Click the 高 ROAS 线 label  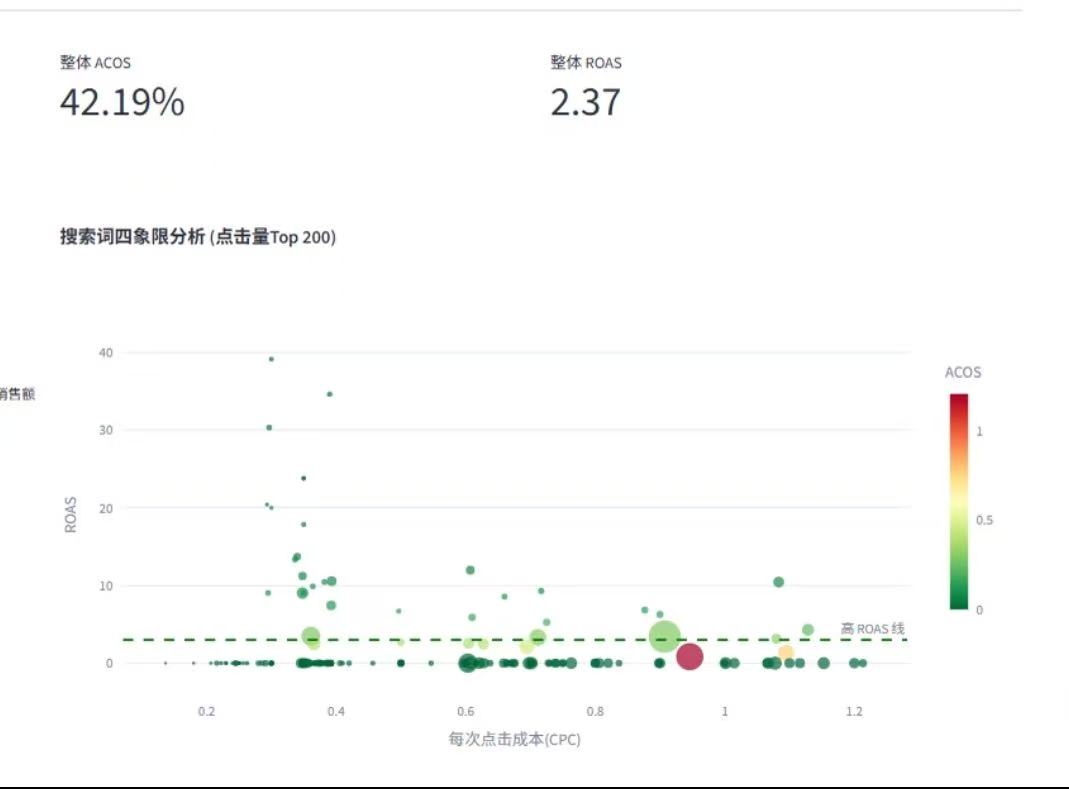click(x=872, y=629)
